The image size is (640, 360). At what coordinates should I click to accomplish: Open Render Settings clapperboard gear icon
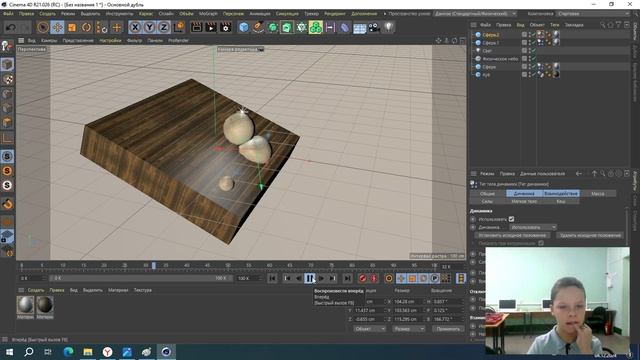pos(225,27)
